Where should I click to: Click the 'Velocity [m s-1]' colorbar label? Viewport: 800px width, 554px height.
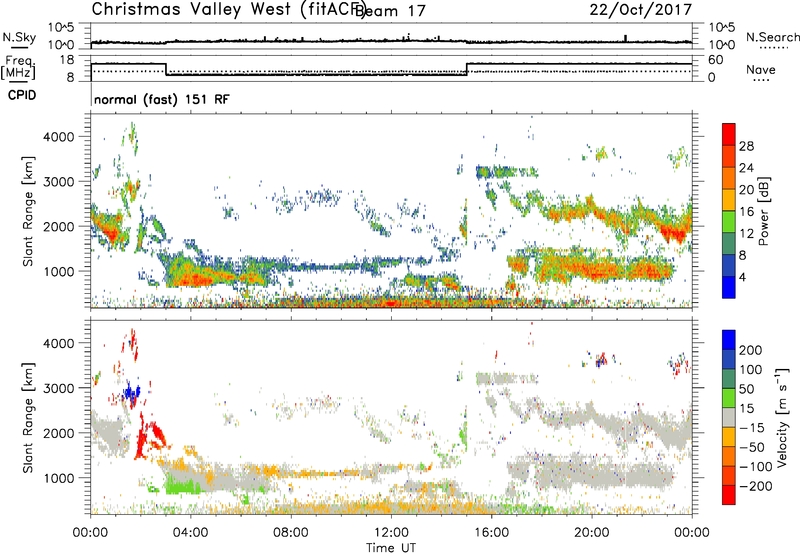(x=782, y=417)
